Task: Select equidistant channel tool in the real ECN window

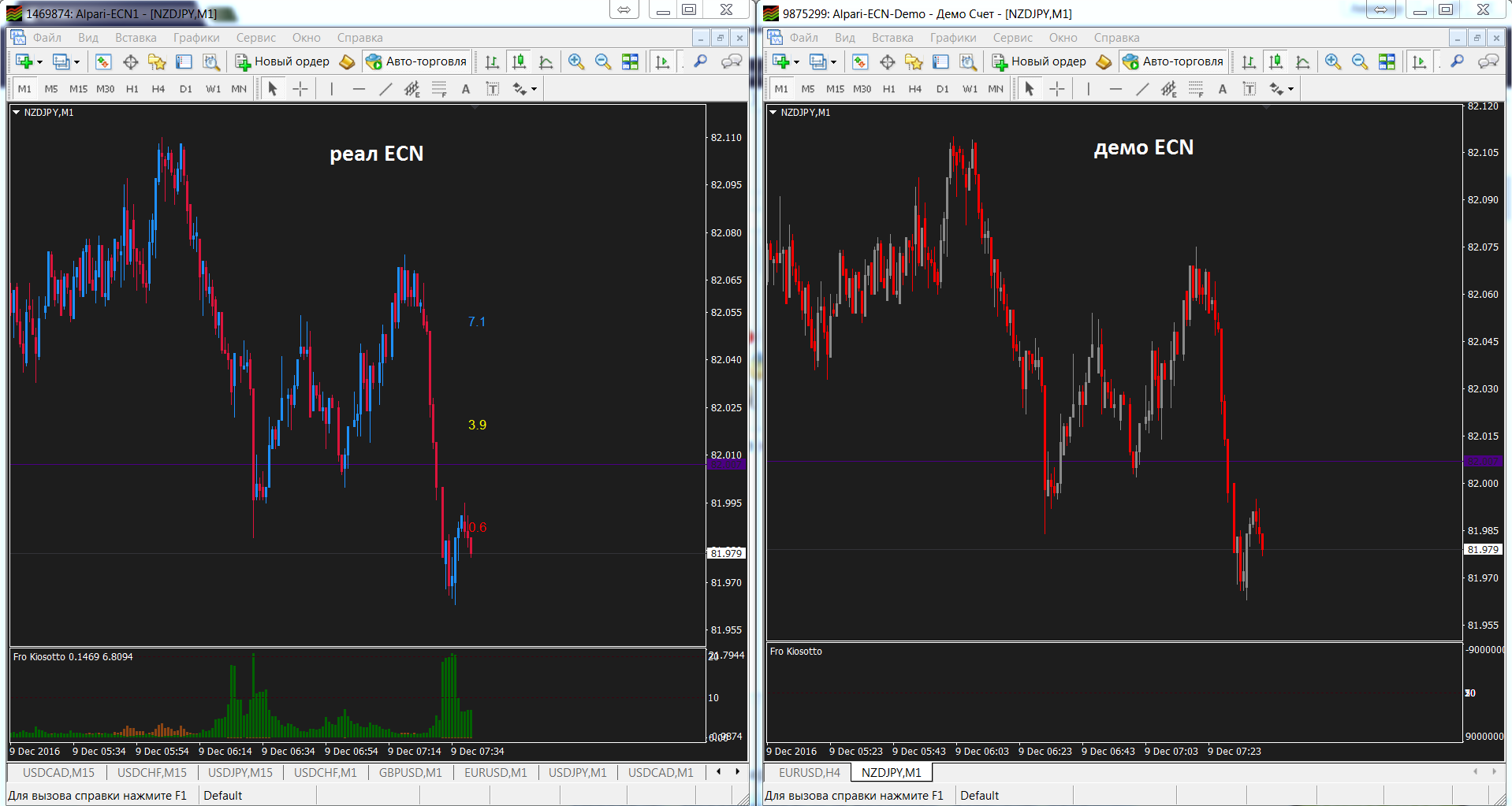Action: coord(412,89)
